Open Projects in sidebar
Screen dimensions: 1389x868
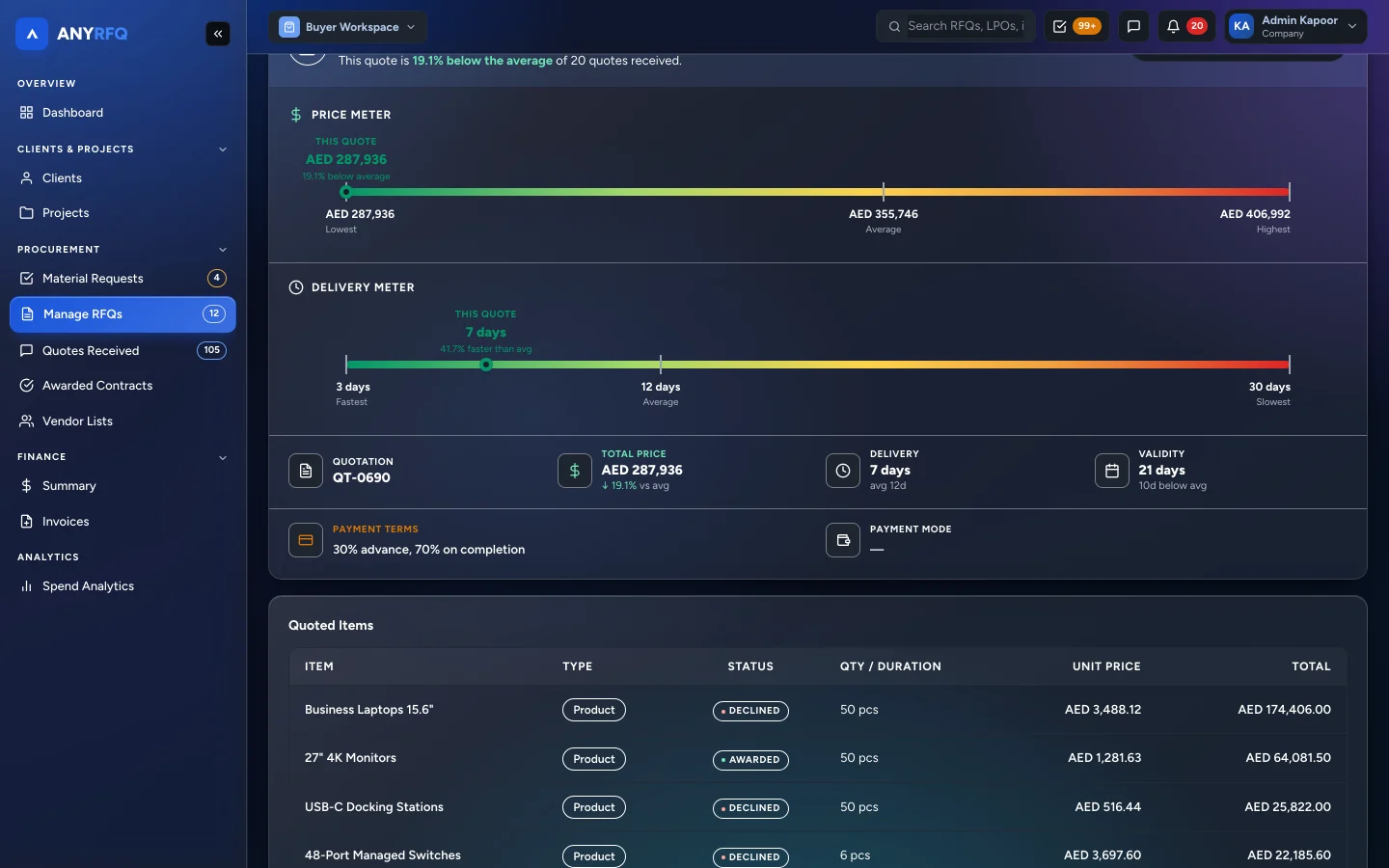123,213
